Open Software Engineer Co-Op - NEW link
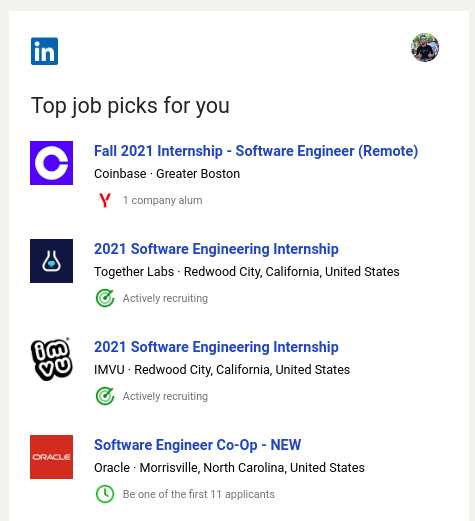The width and height of the screenshot is (475, 521). pos(197,445)
